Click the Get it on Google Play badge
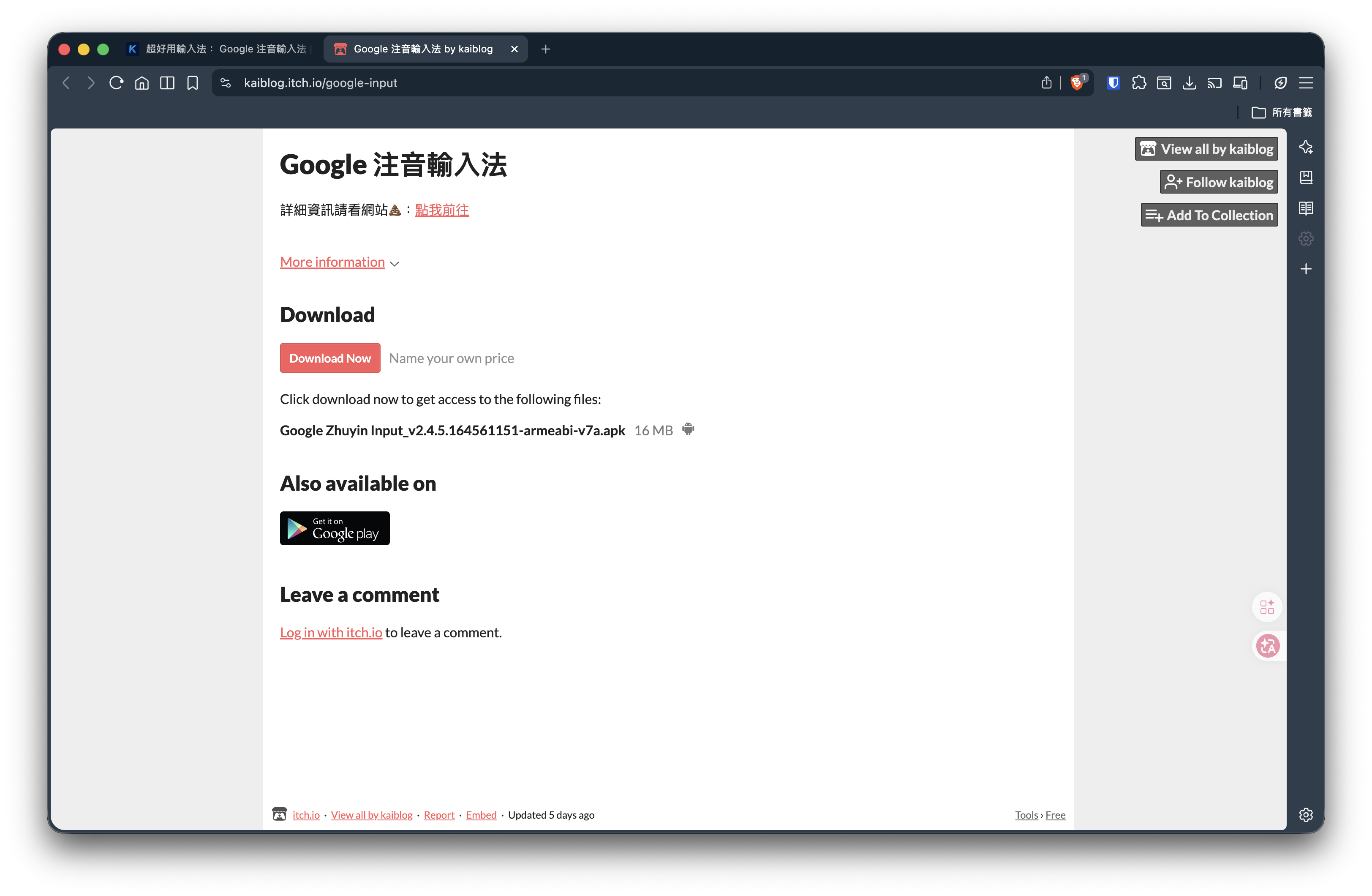1372x896 pixels. coord(335,528)
